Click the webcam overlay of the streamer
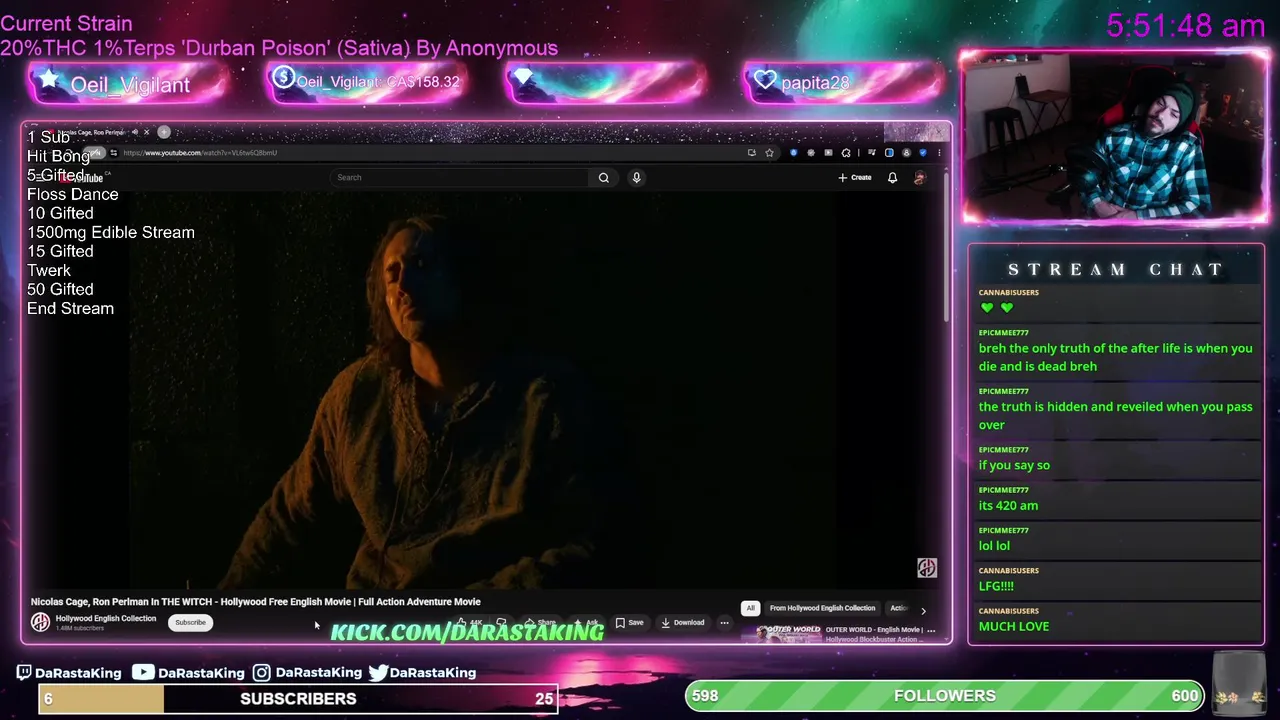Viewport: 1280px width, 720px height. pyautogui.click(x=1115, y=137)
